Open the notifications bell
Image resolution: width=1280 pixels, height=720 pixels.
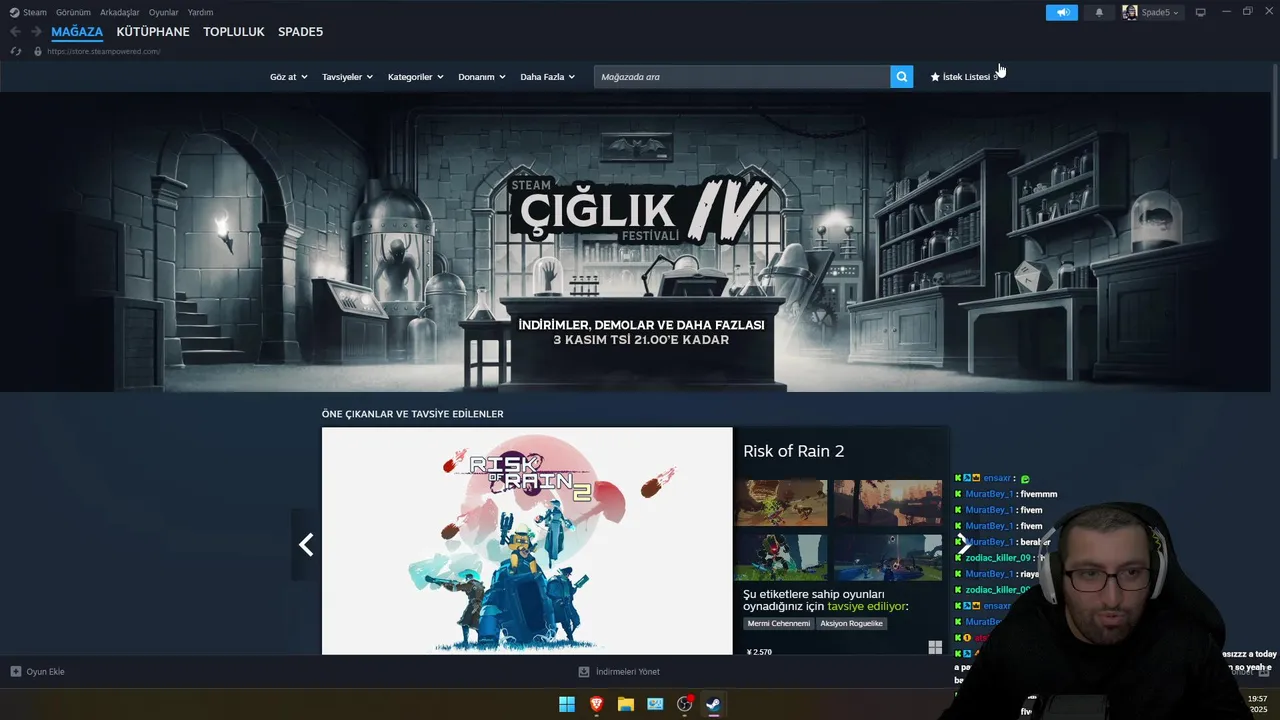(1099, 12)
